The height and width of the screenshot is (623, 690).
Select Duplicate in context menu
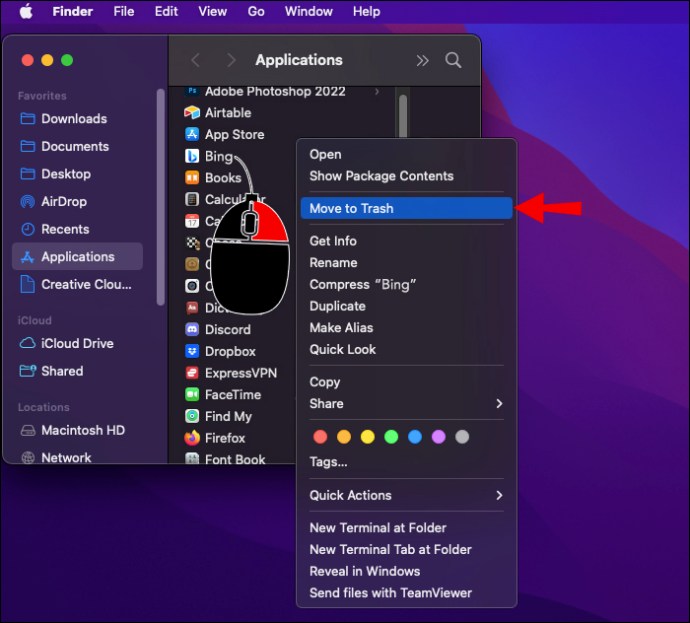pos(338,306)
